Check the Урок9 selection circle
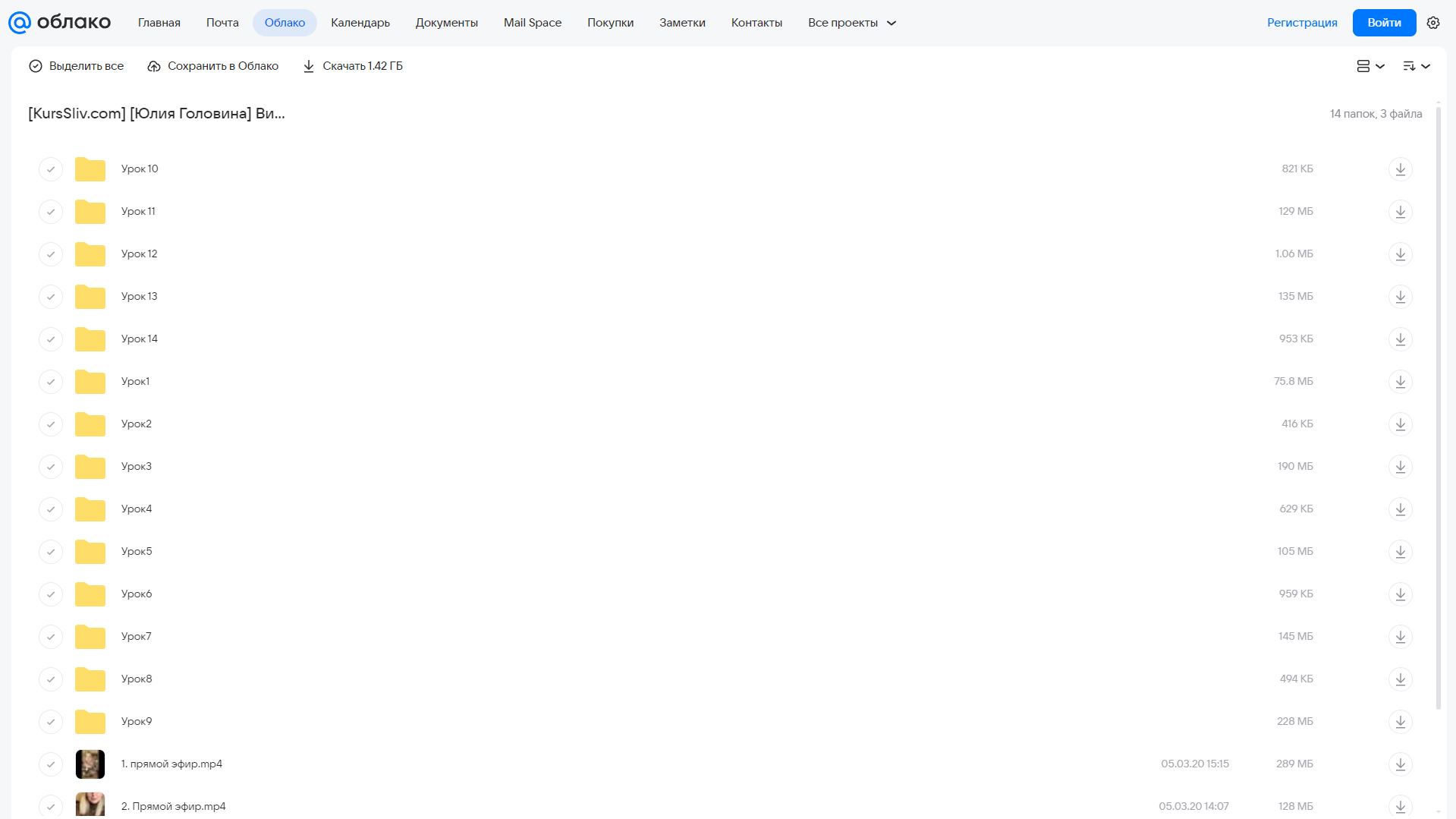Image resolution: width=1456 pixels, height=819 pixels. pyautogui.click(x=51, y=721)
